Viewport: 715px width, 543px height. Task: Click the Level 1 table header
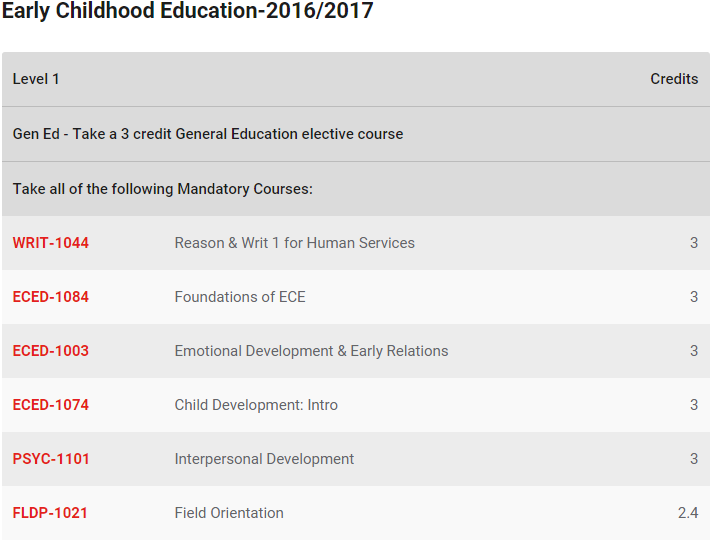(37, 79)
